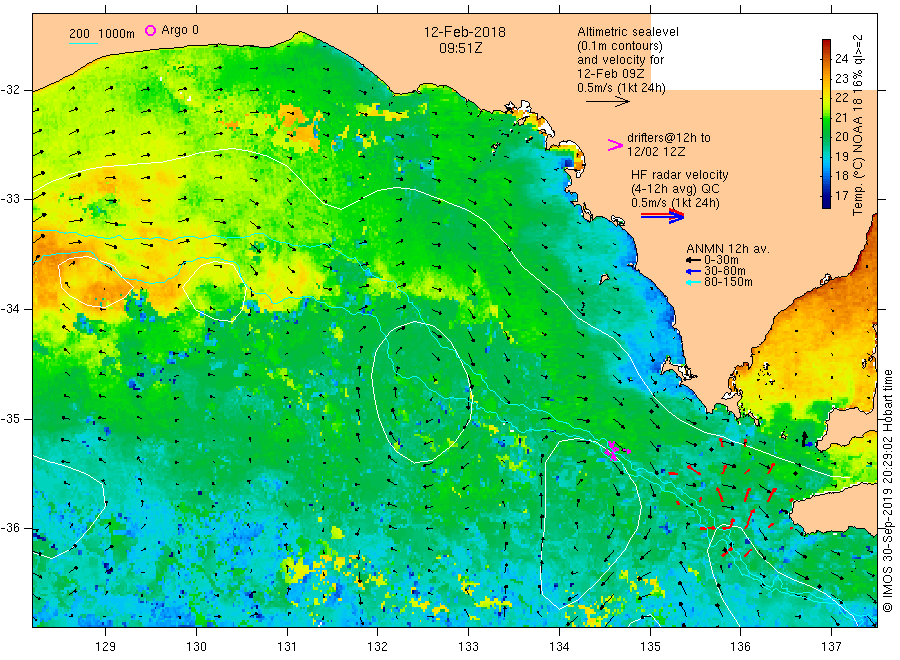
Task: Click the '09:51Z' time label
Action: [x=460, y=48]
